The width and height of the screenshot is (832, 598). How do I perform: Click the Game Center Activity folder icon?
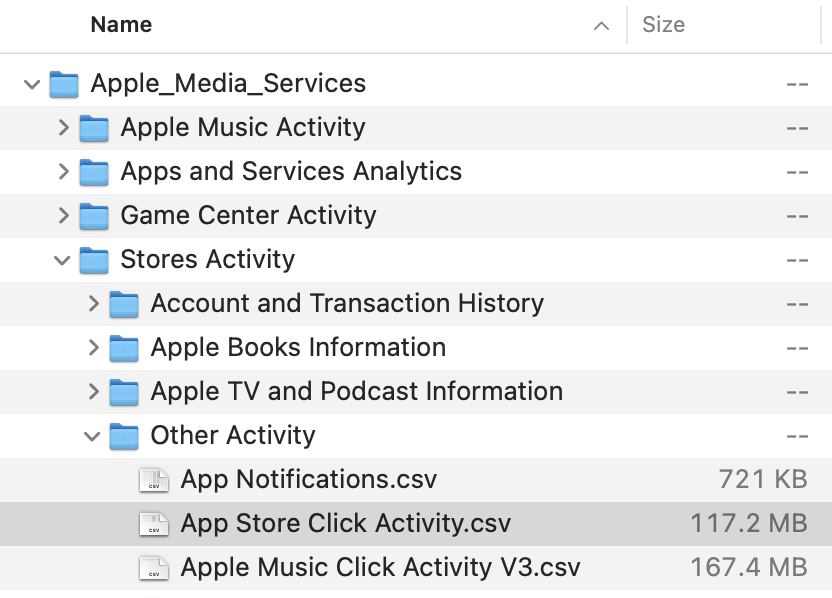tap(94, 216)
